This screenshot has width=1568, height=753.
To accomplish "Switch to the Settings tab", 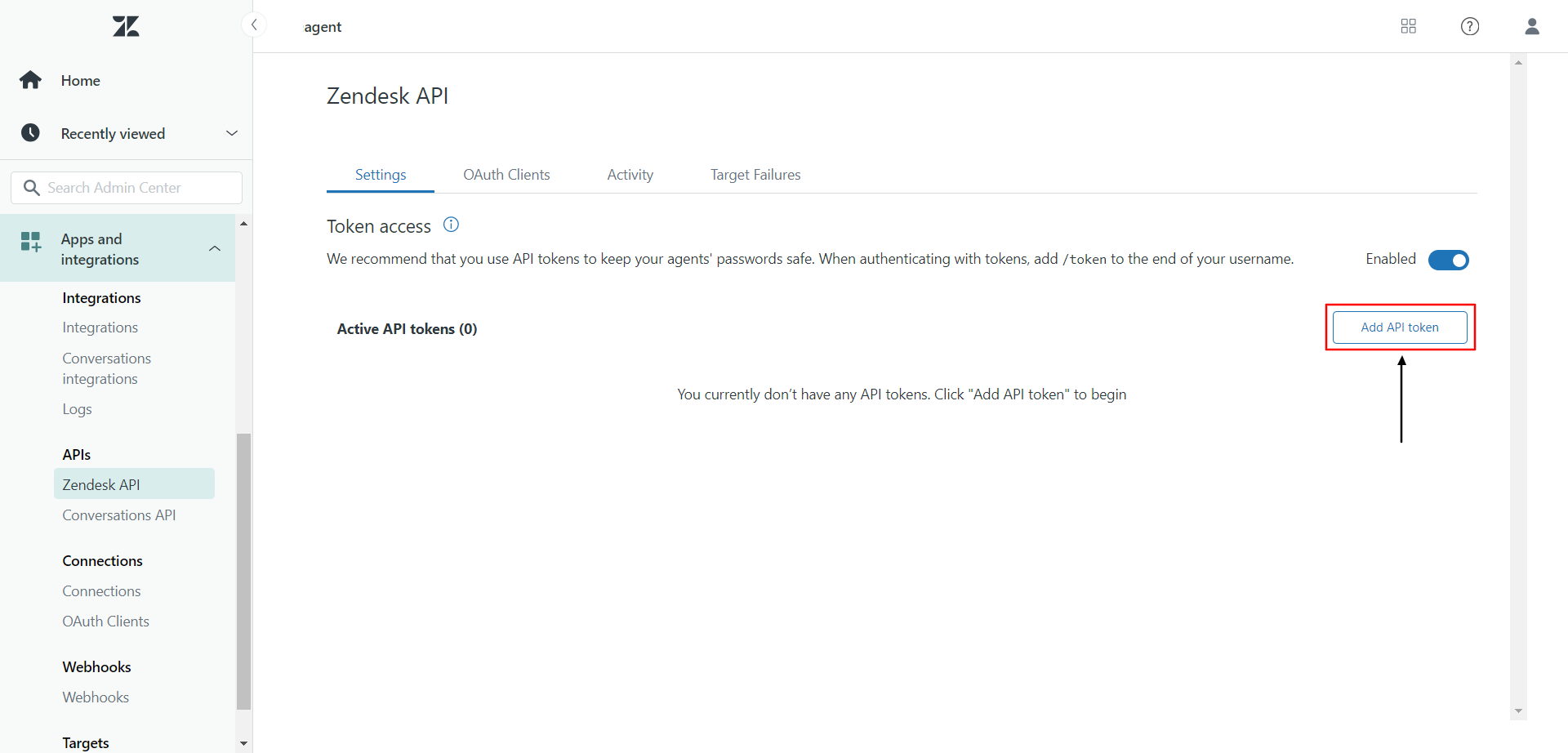I will 381,175.
